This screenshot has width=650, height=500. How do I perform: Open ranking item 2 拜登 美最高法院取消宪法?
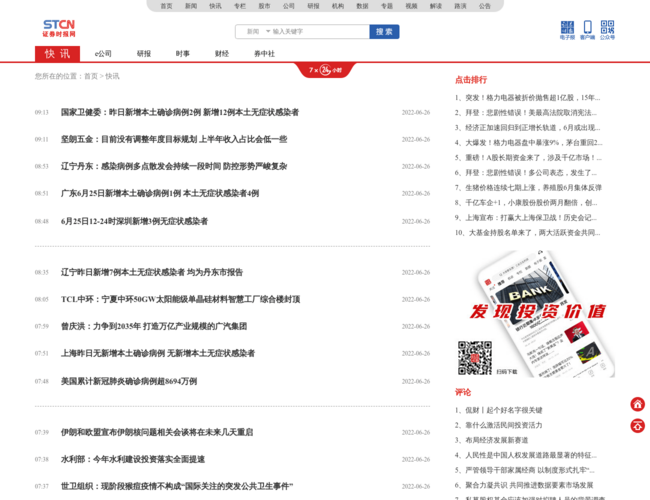[x=526, y=113]
